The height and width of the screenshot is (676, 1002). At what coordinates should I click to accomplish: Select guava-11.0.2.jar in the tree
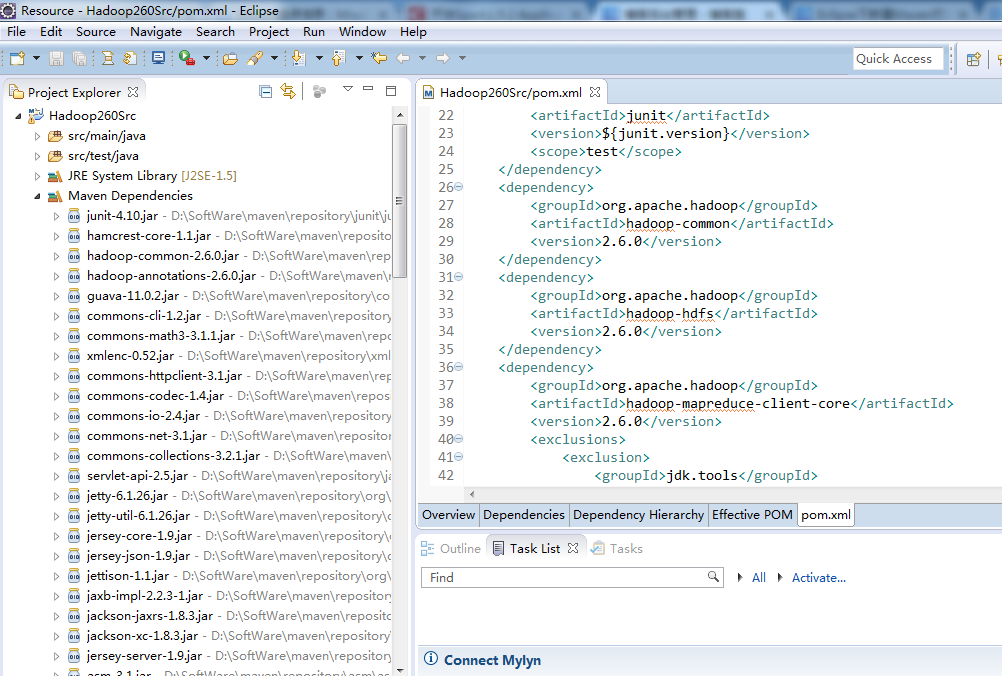click(x=133, y=296)
